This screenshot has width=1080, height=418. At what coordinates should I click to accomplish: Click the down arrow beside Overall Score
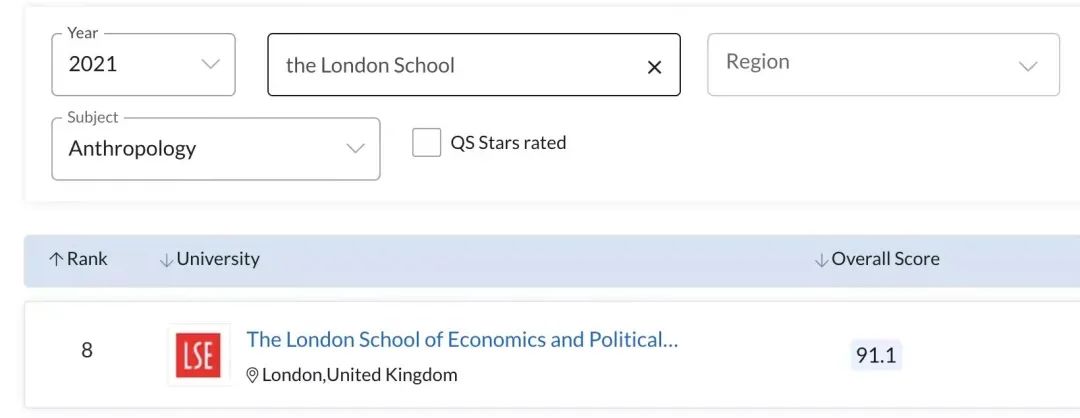click(x=821, y=260)
